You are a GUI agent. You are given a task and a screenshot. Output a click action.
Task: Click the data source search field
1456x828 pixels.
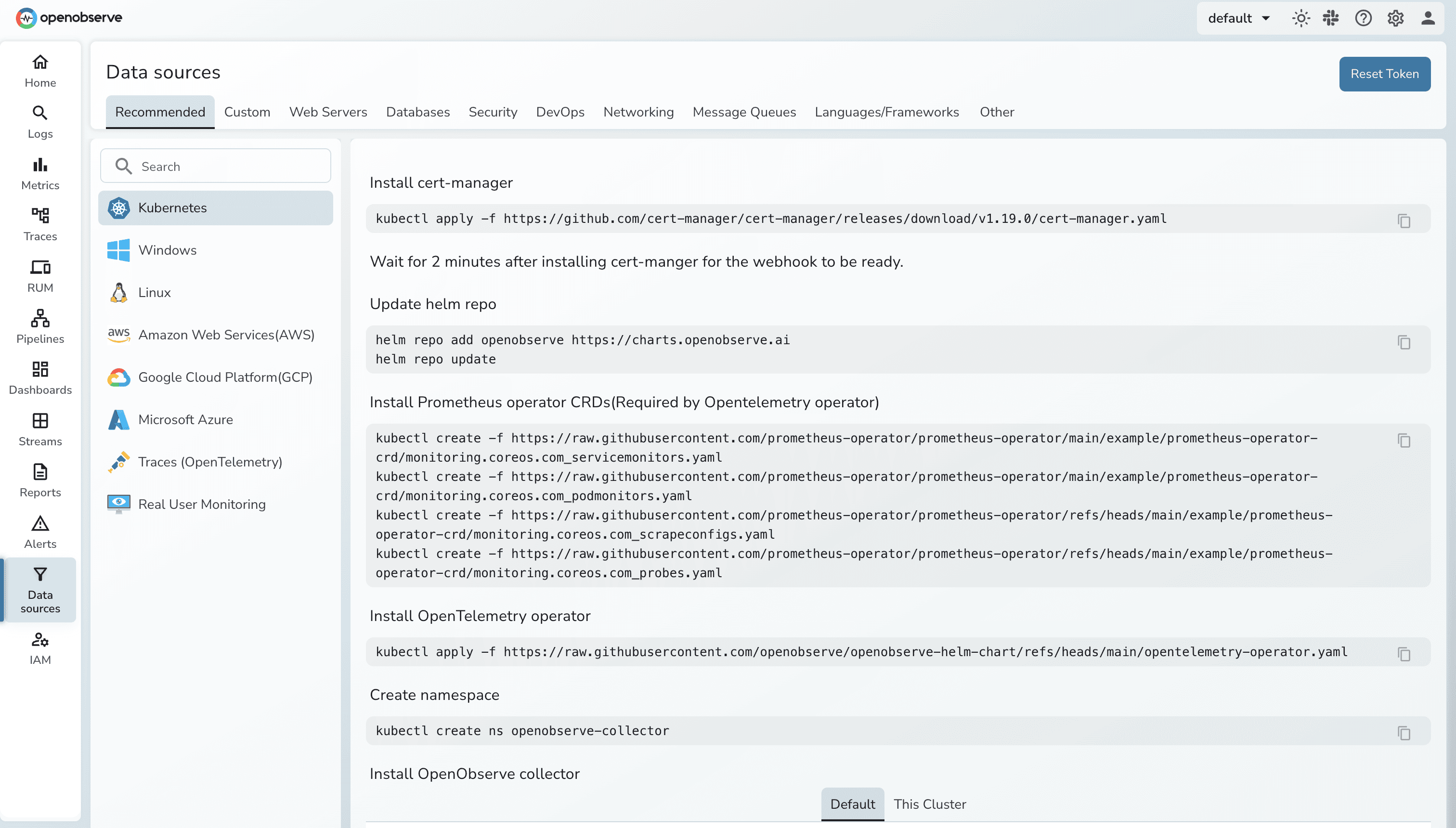point(215,166)
